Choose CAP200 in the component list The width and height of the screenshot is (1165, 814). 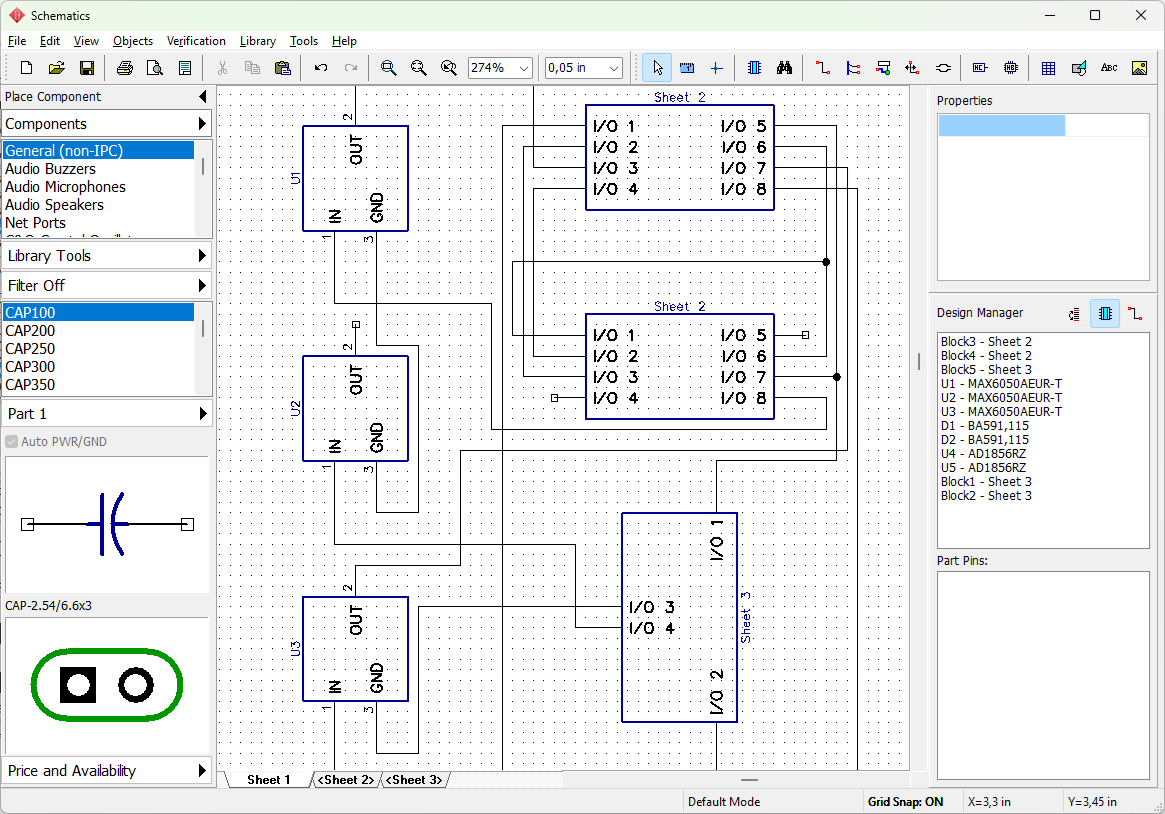(98, 331)
